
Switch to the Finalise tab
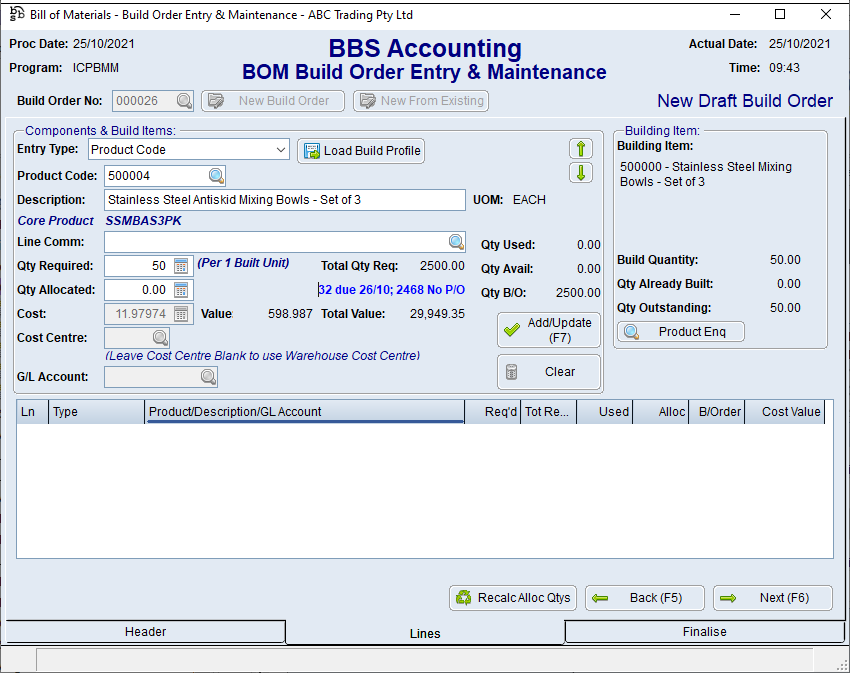click(x=704, y=632)
